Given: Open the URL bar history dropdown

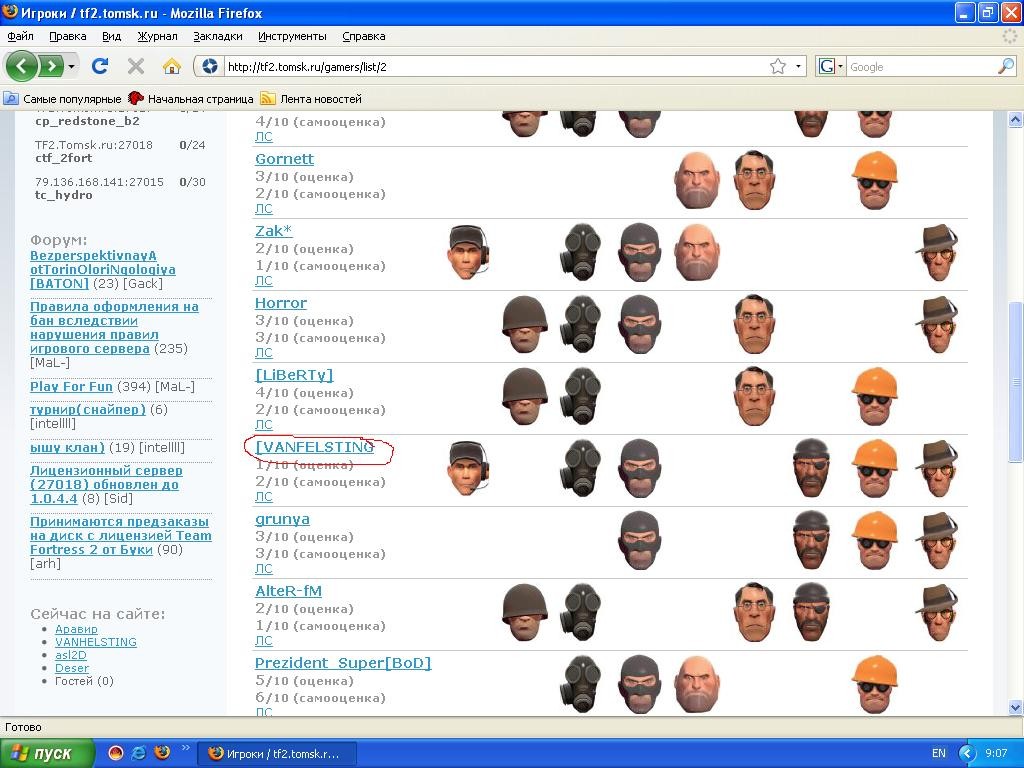Looking at the screenshot, I should click(x=798, y=66).
